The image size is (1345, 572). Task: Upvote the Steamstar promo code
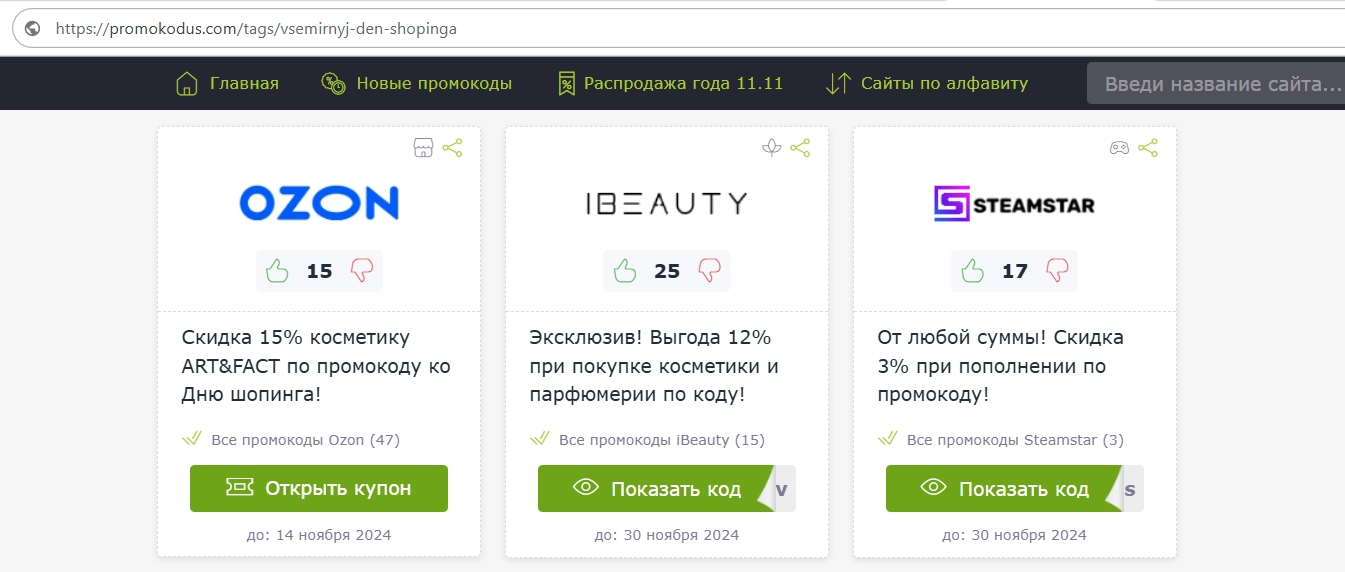pyautogui.click(x=973, y=271)
